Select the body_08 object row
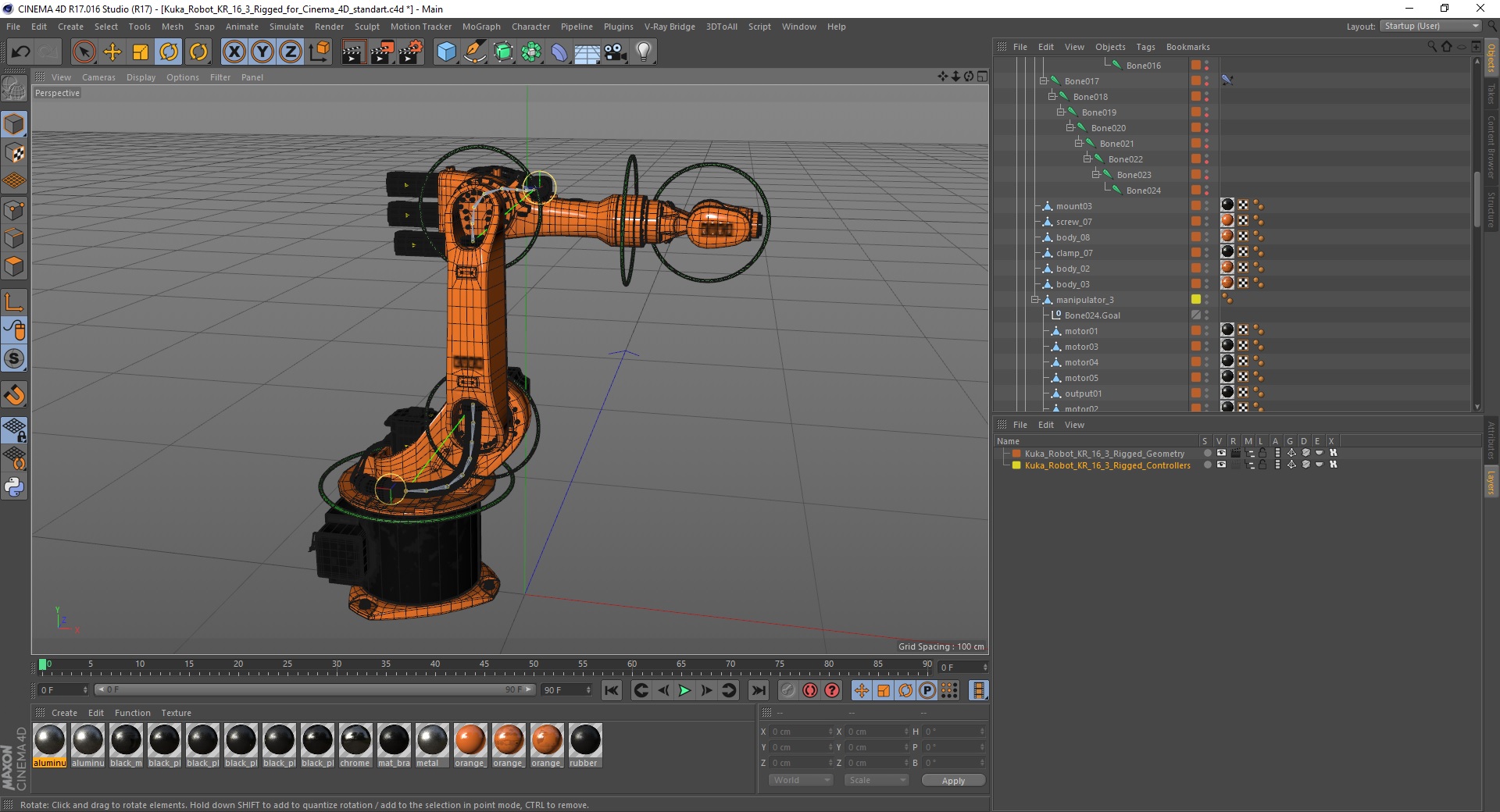 point(1073,237)
